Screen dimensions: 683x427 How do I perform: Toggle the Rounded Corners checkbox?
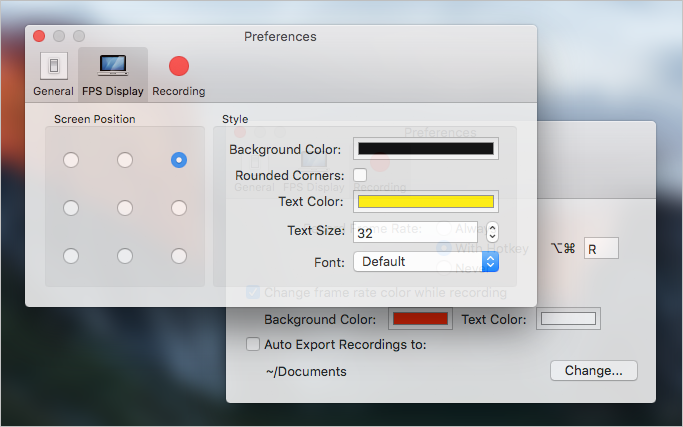(x=360, y=175)
